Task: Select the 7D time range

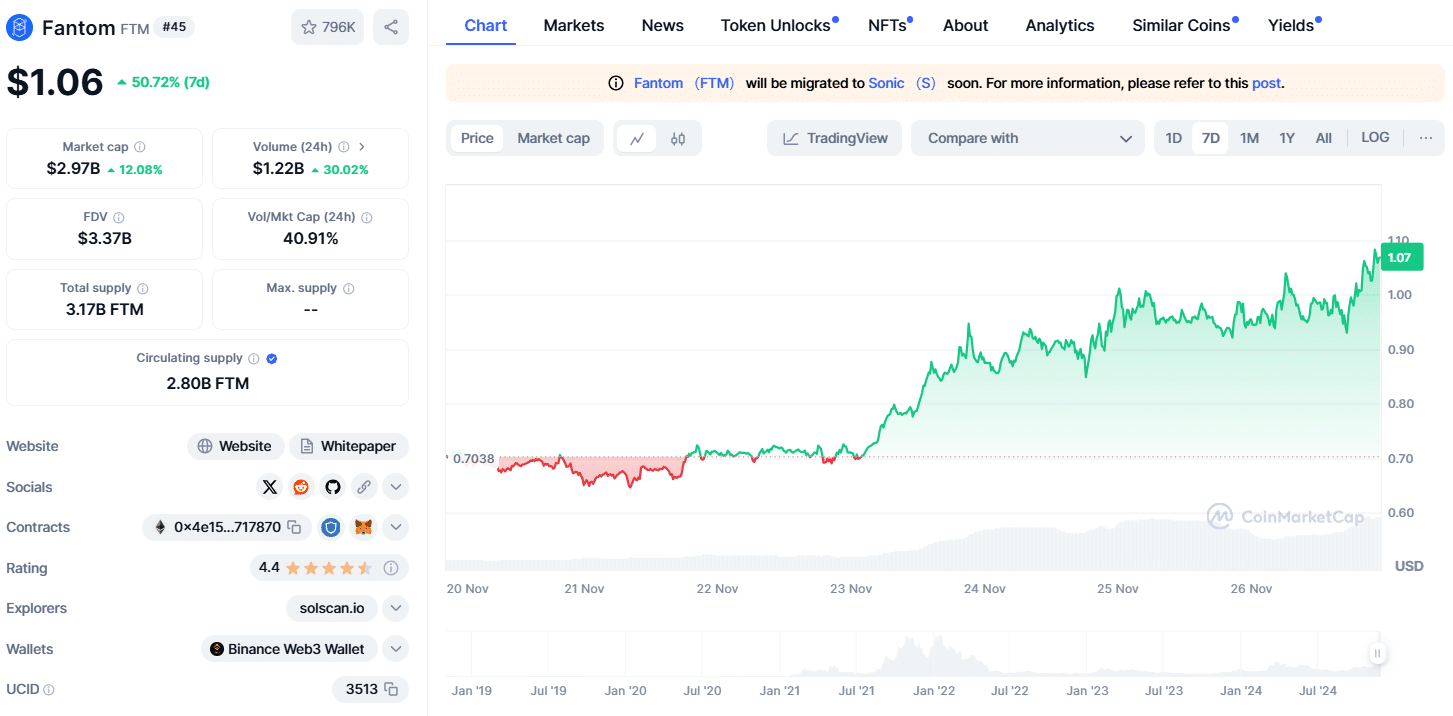Action: click(x=1210, y=138)
